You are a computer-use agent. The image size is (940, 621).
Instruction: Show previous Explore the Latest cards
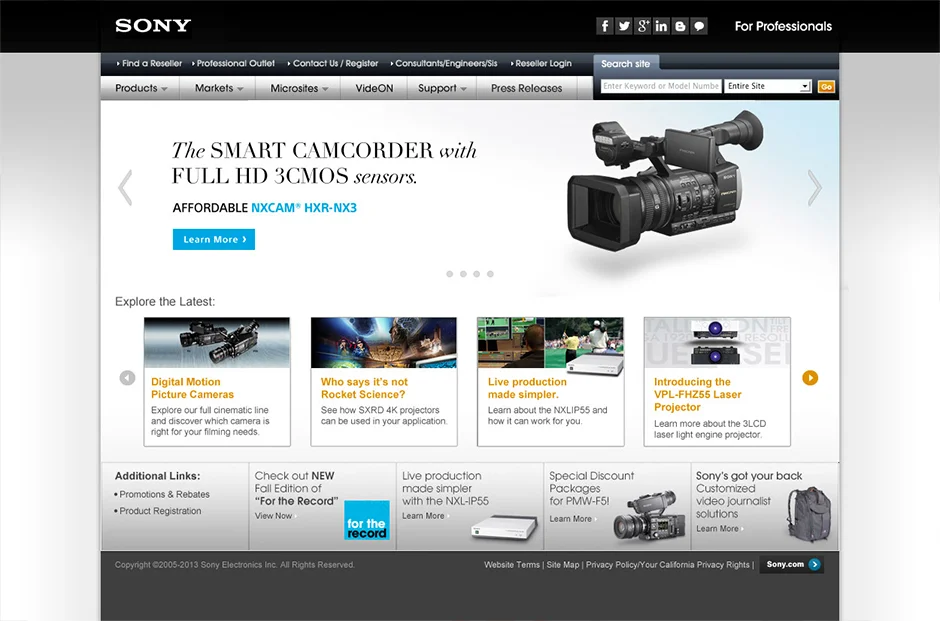click(127, 378)
